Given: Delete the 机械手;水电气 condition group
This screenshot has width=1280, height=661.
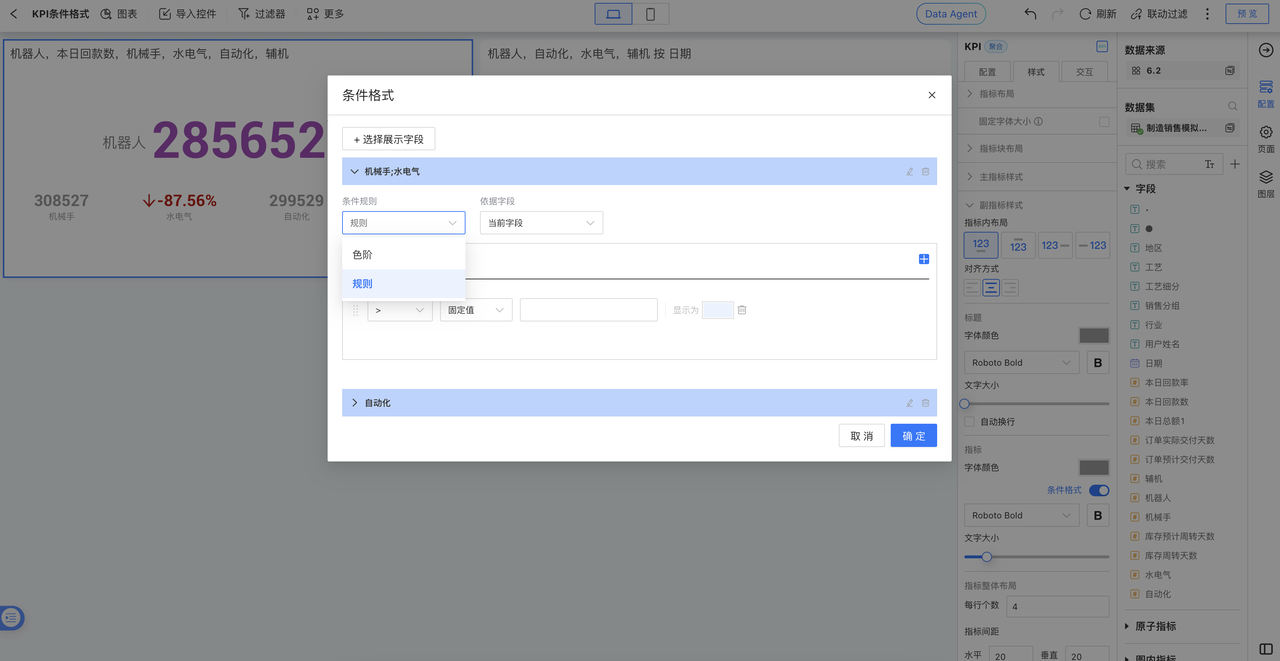Looking at the screenshot, I should 925,172.
